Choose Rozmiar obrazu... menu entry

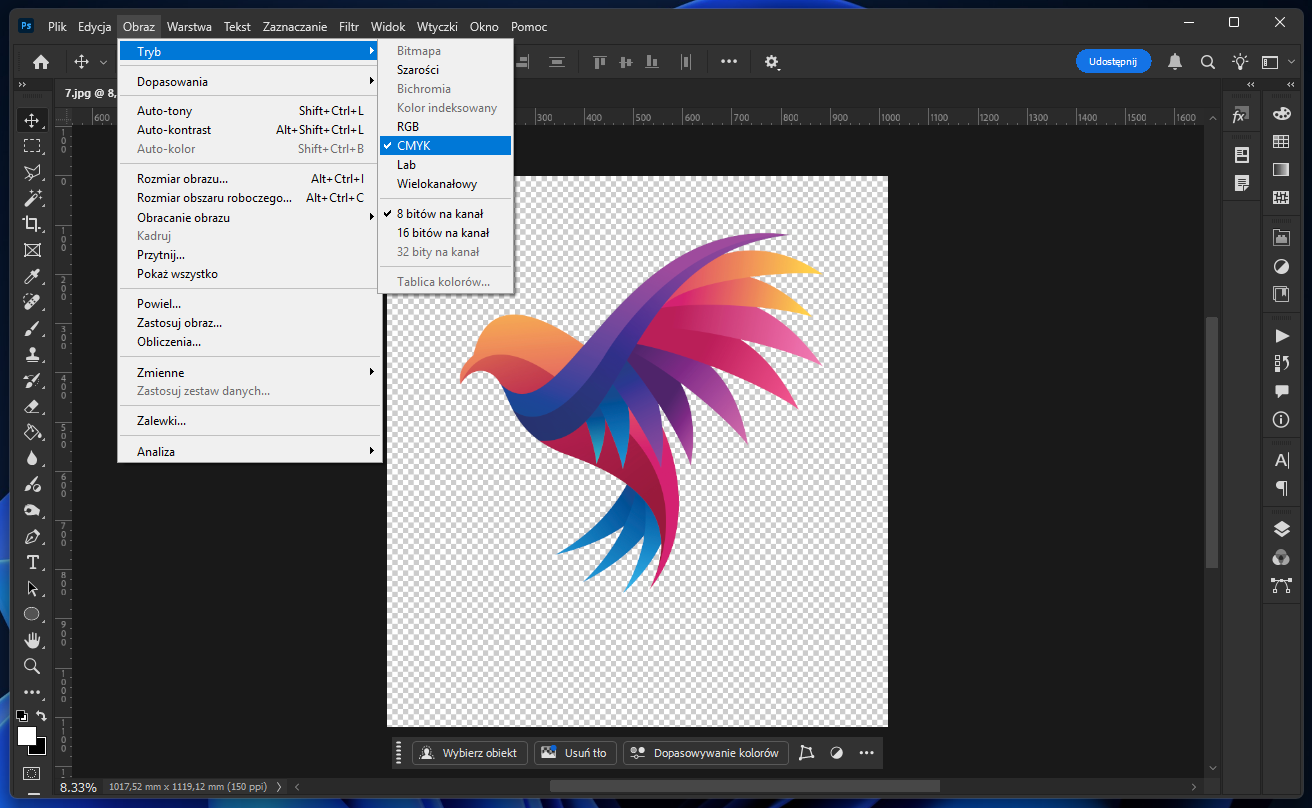[182, 180]
